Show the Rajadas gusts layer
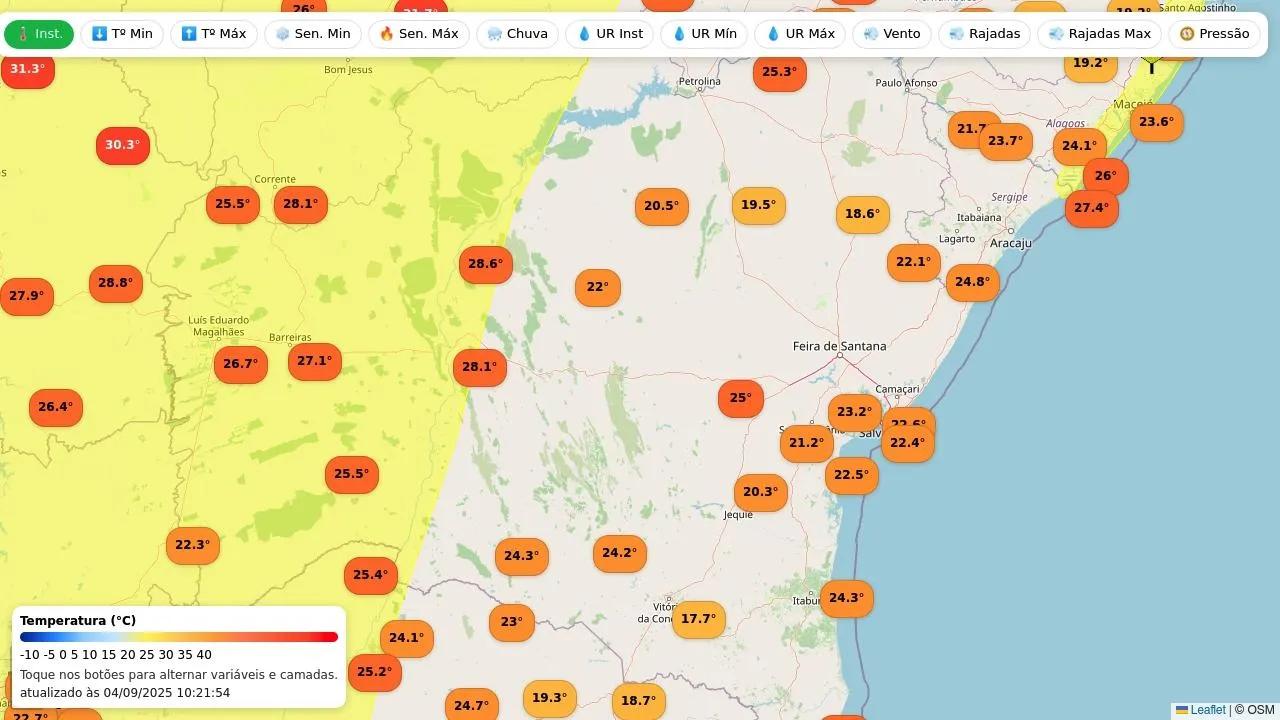Image resolution: width=1280 pixels, height=720 pixels. point(985,34)
